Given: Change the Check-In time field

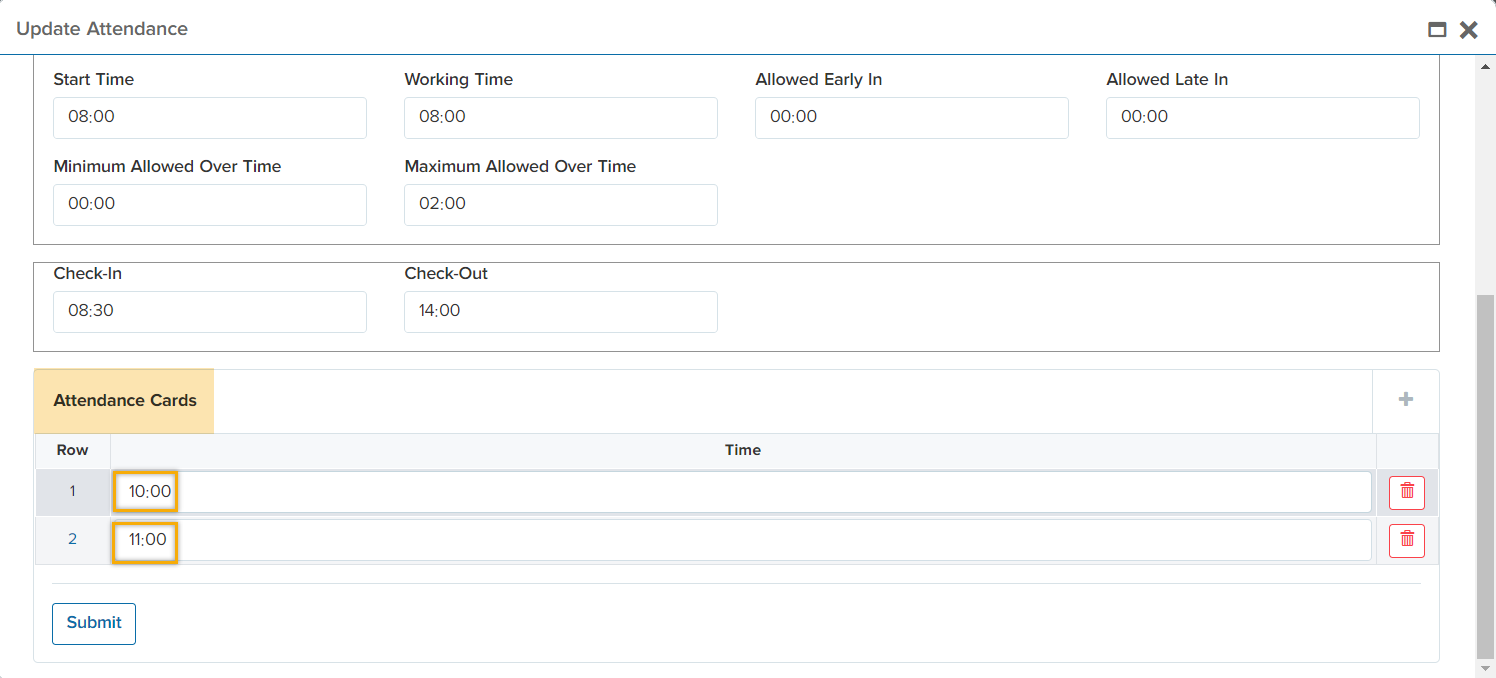Looking at the screenshot, I should tap(209, 311).
